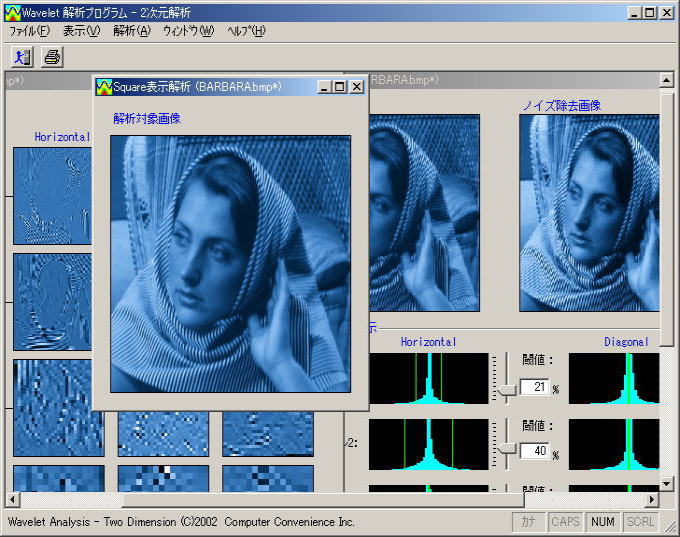
Task: Click the CAPS indicator in status bar
Action: (565, 521)
